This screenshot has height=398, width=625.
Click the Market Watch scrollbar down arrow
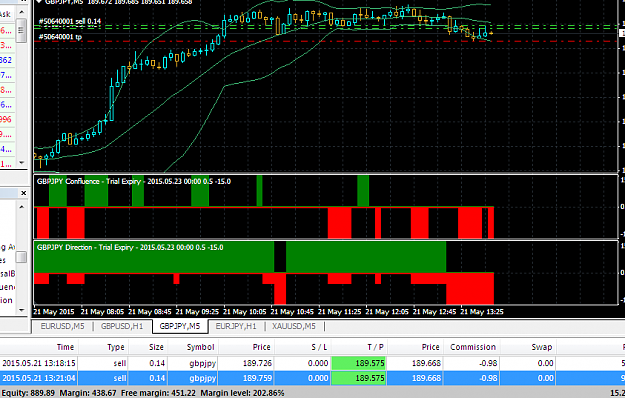(x=22, y=163)
